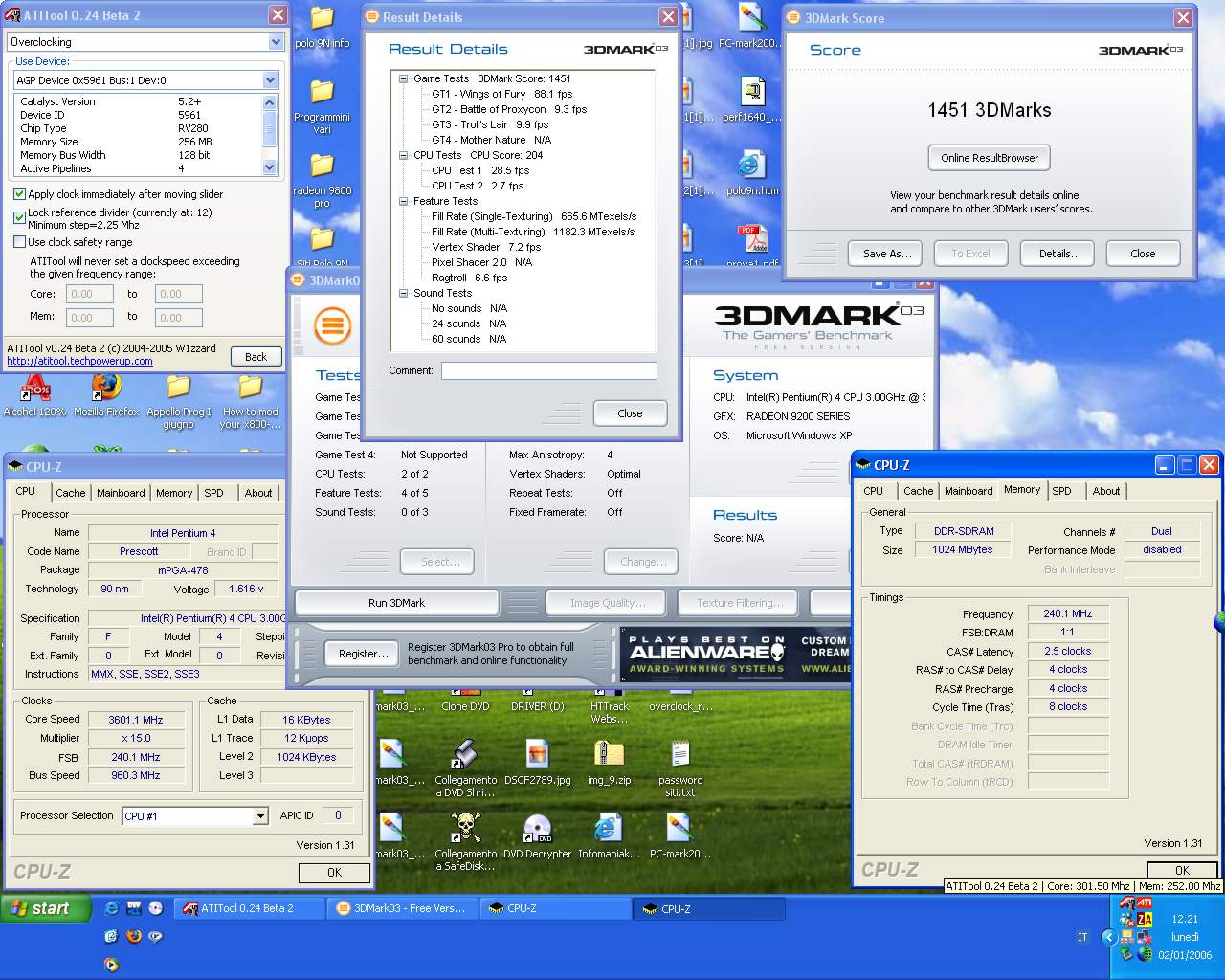Image resolution: width=1225 pixels, height=980 pixels.
Task: Toggle Apply clock immediately after moving slider
Action: [x=19, y=194]
